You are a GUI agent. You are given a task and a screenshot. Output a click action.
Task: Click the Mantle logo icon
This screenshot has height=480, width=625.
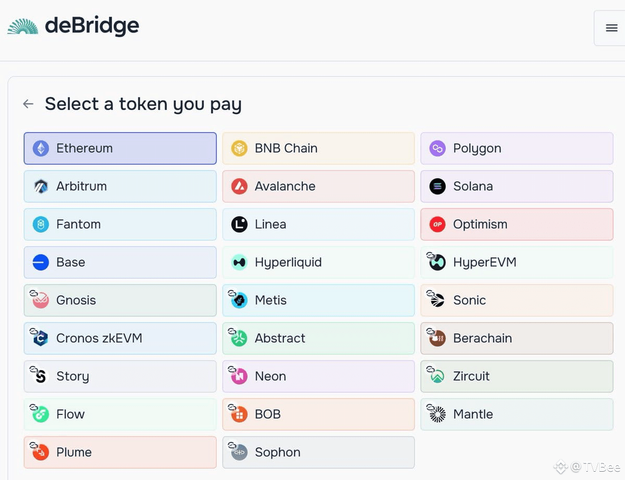[437, 414]
